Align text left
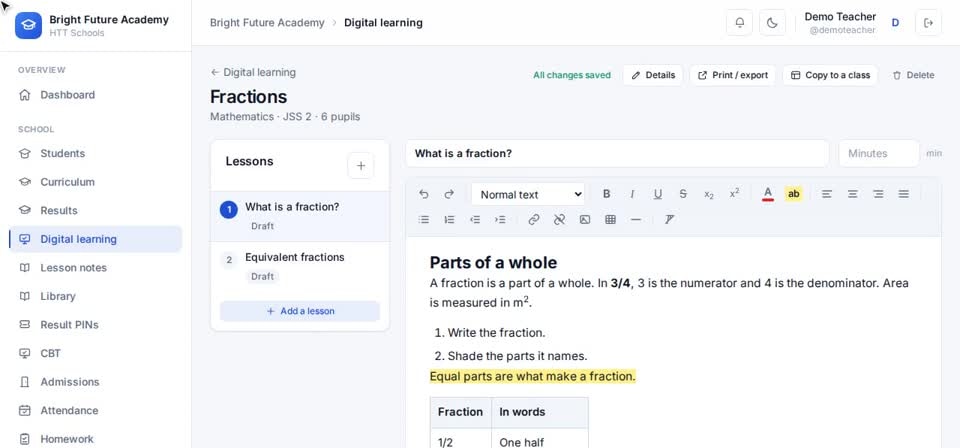The width and height of the screenshot is (960, 448). click(827, 194)
